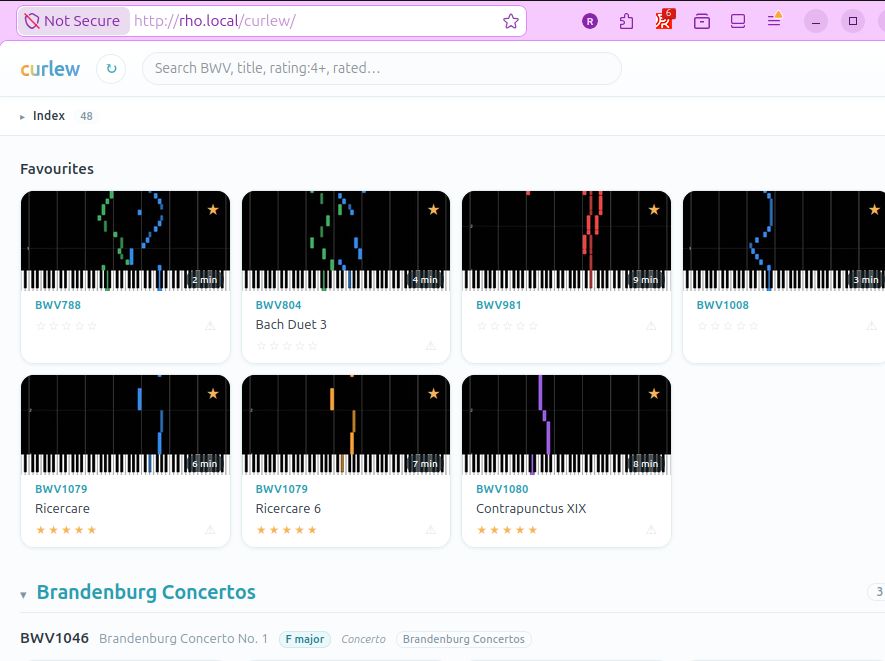Change Ricercare 6 five-star rating
This screenshot has width=885, height=661.
click(287, 530)
